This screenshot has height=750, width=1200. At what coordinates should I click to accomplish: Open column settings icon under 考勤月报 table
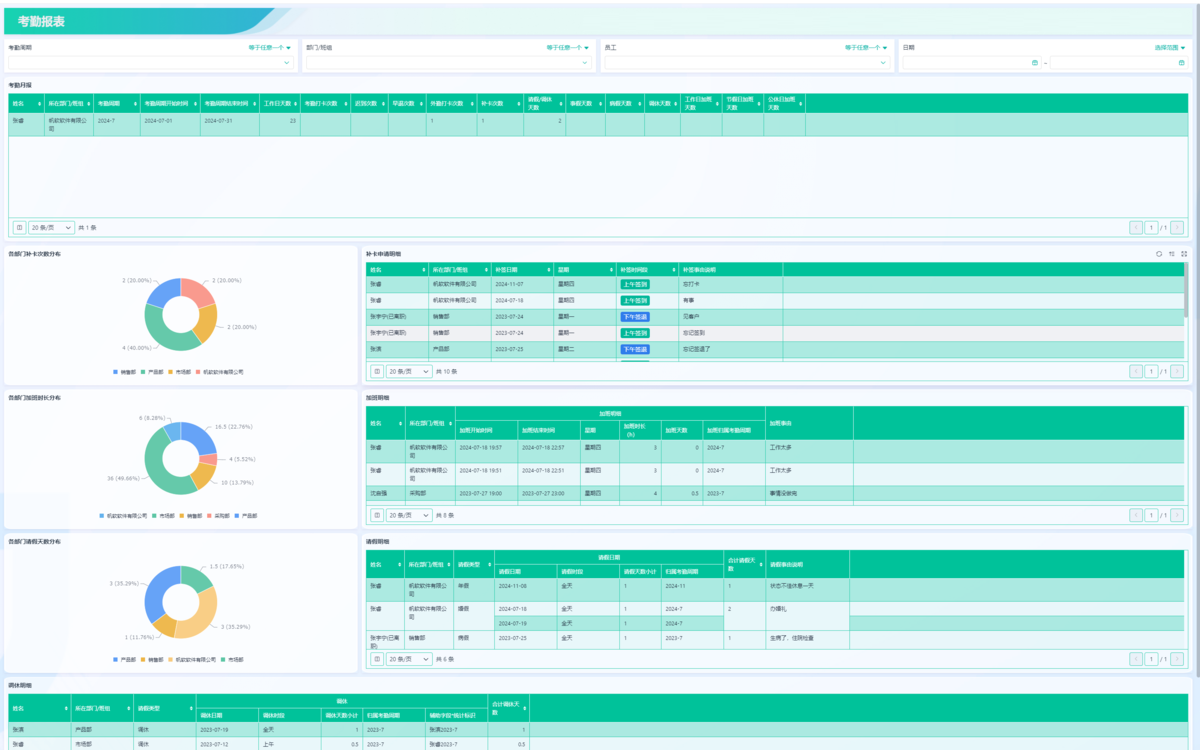tap(19, 228)
